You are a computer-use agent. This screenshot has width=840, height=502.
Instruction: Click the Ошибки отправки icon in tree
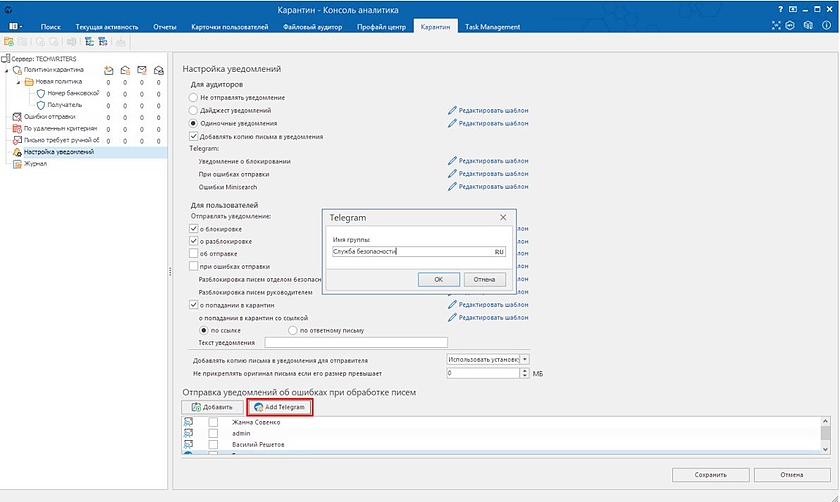coord(17,116)
